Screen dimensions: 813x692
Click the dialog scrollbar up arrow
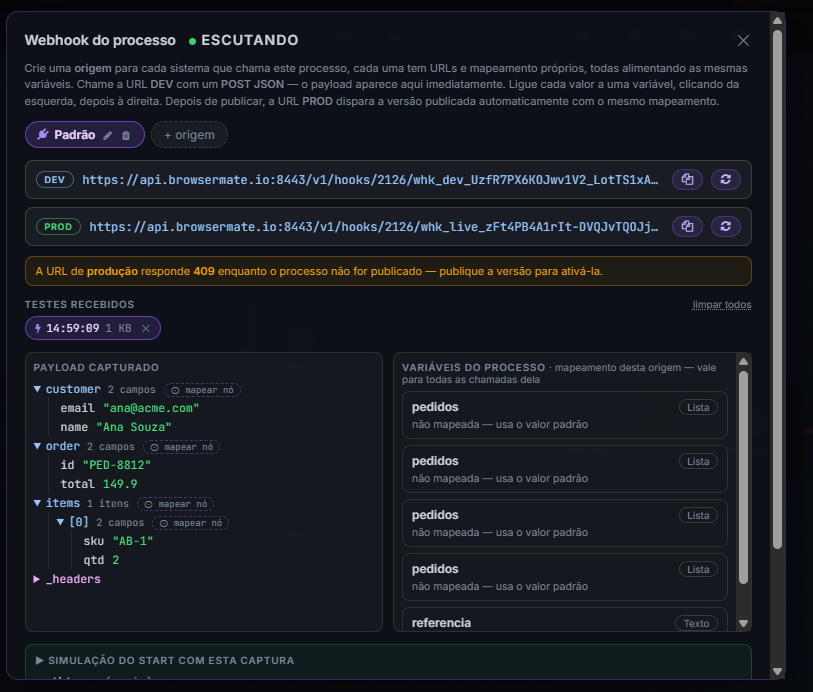tap(777, 21)
